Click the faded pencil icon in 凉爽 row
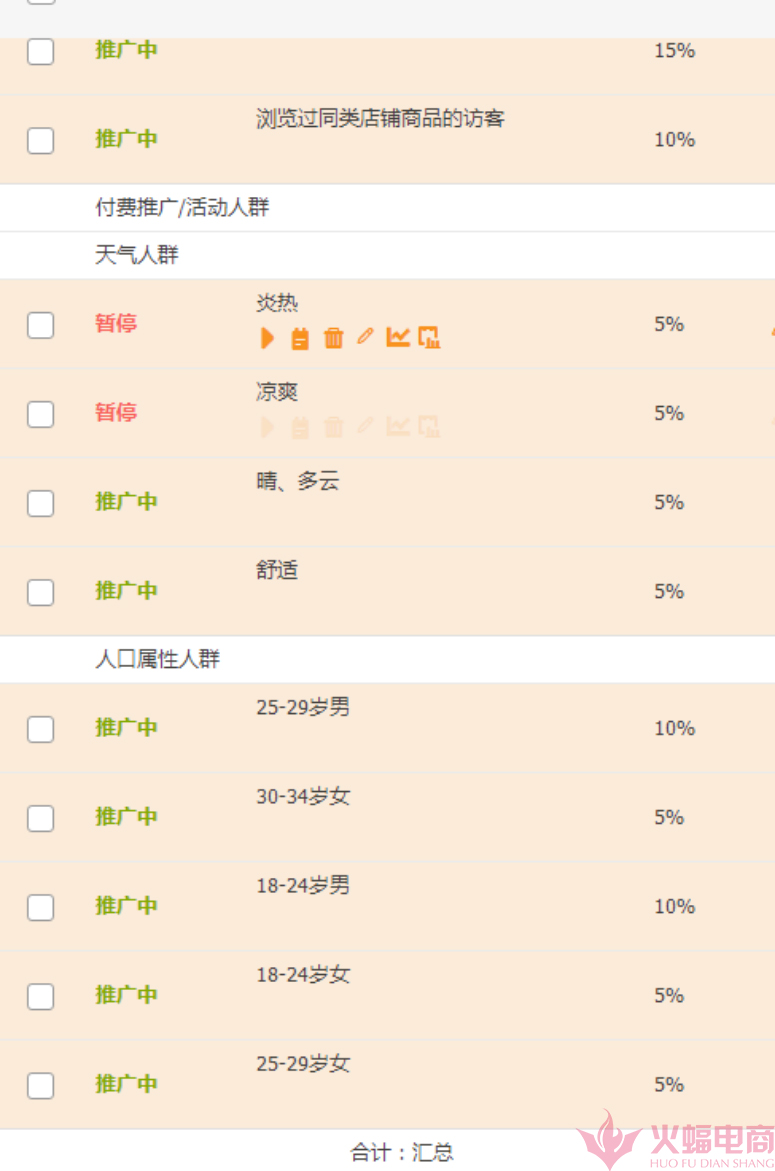 (x=365, y=426)
